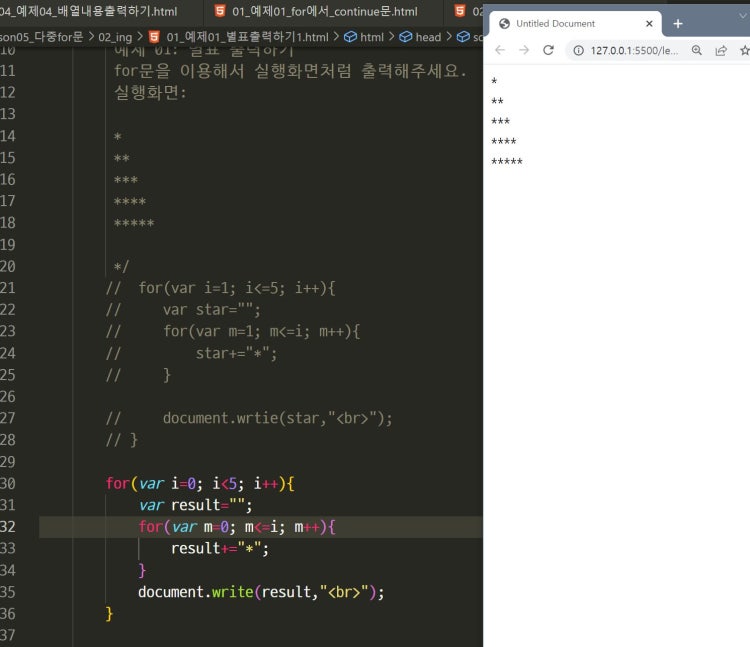Click the tab list dropdown chevron in browser
750x647 pixels.
pyautogui.click(x=743, y=16)
